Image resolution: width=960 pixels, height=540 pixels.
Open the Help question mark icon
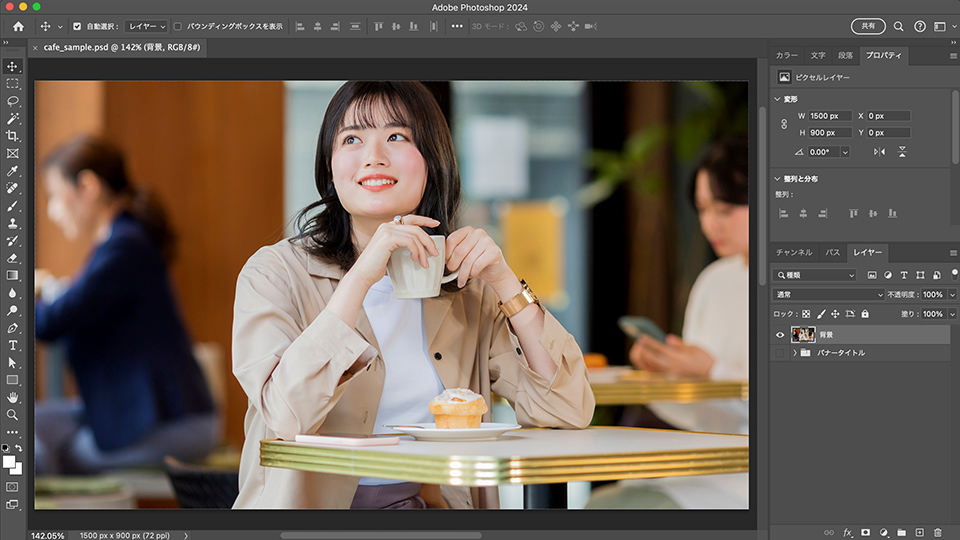click(x=920, y=26)
